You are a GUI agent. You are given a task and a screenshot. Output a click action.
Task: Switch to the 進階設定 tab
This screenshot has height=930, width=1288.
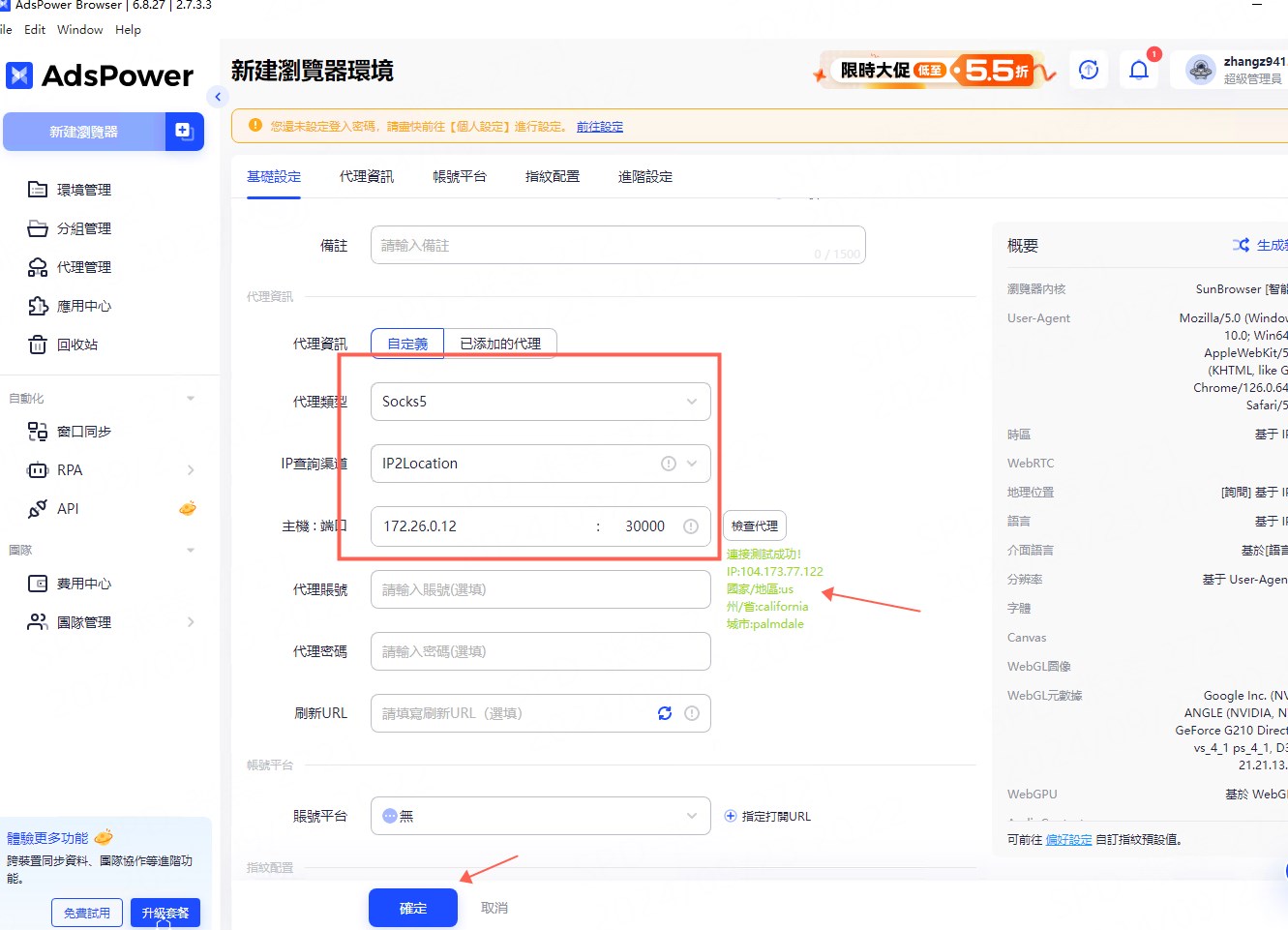pyautogui.click(x=645, y=176)
